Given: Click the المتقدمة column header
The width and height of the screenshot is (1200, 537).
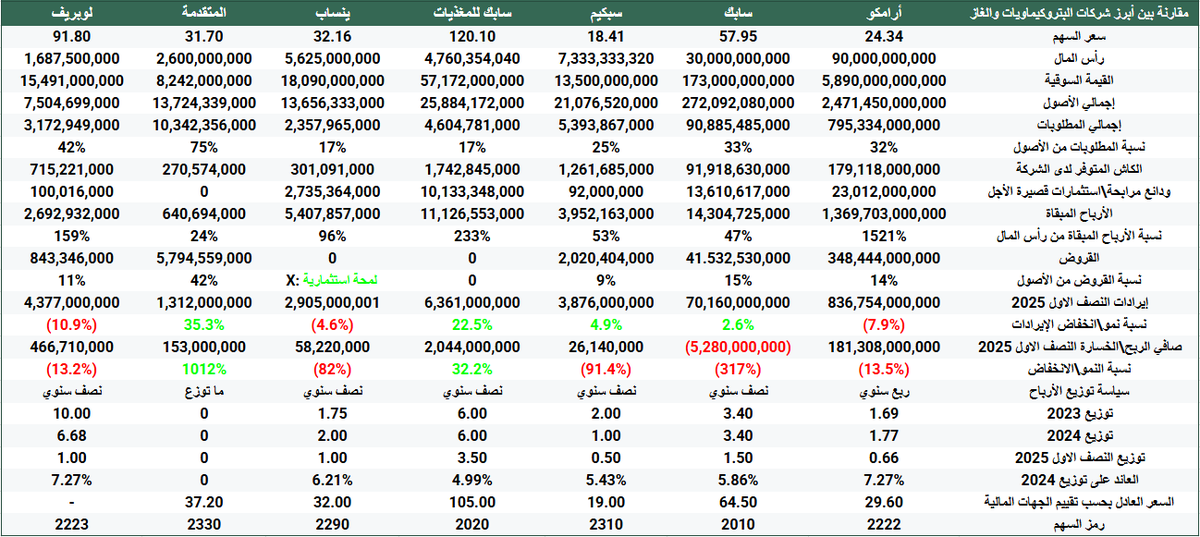Looking at the screenshot, I should click(204, 15).
